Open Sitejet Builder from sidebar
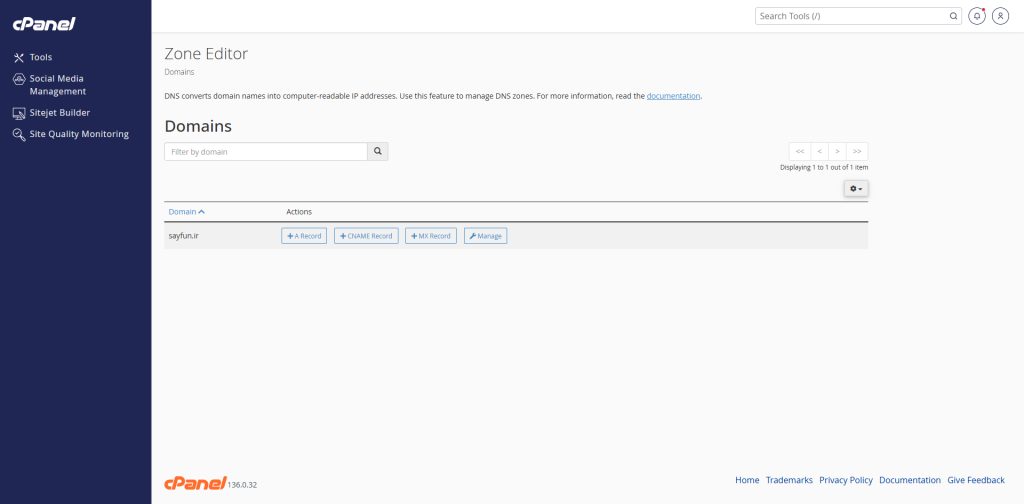Viewport: 1024px width, 504px height. point(52,113)
